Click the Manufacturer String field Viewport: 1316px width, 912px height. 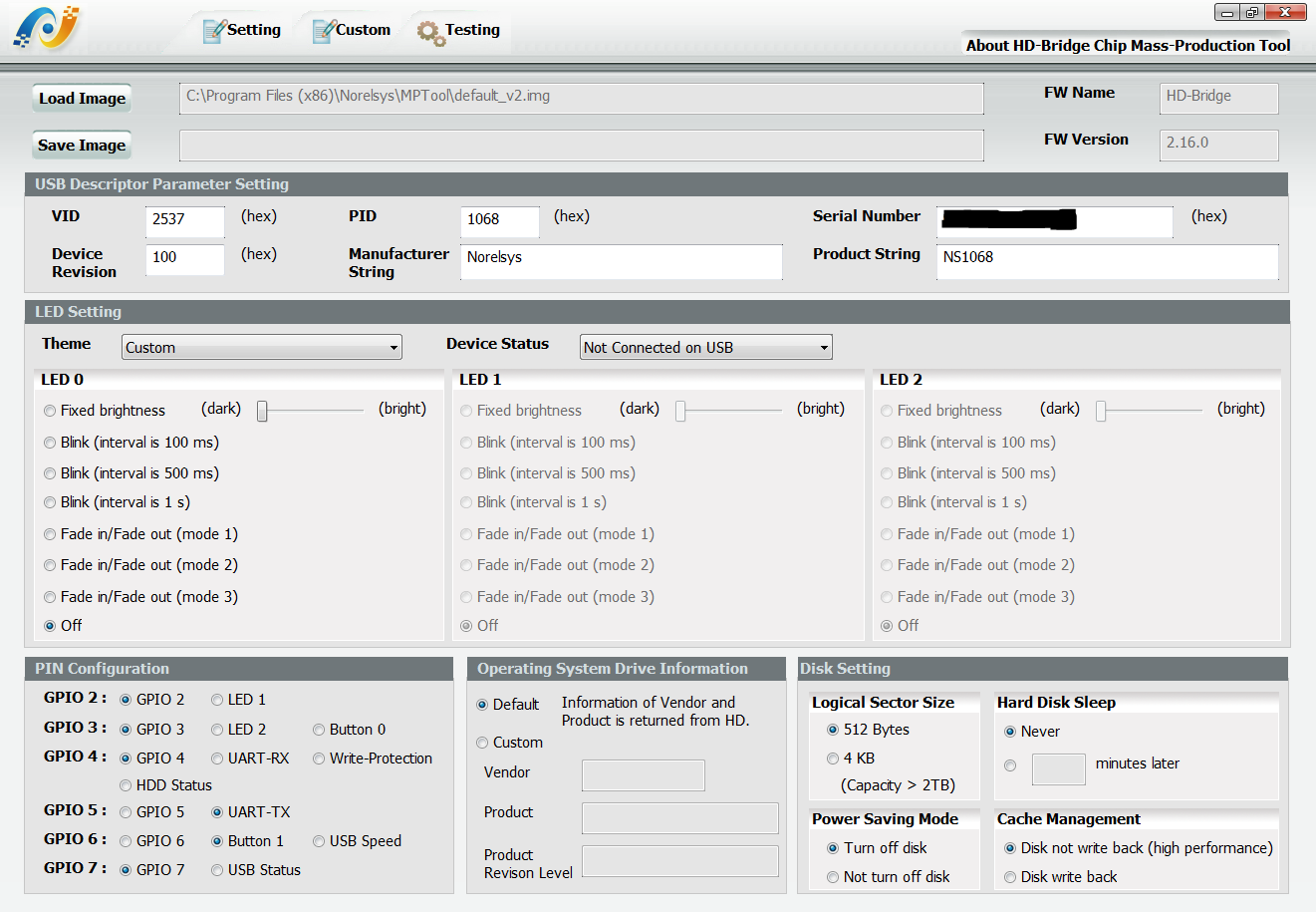(622, 261)
